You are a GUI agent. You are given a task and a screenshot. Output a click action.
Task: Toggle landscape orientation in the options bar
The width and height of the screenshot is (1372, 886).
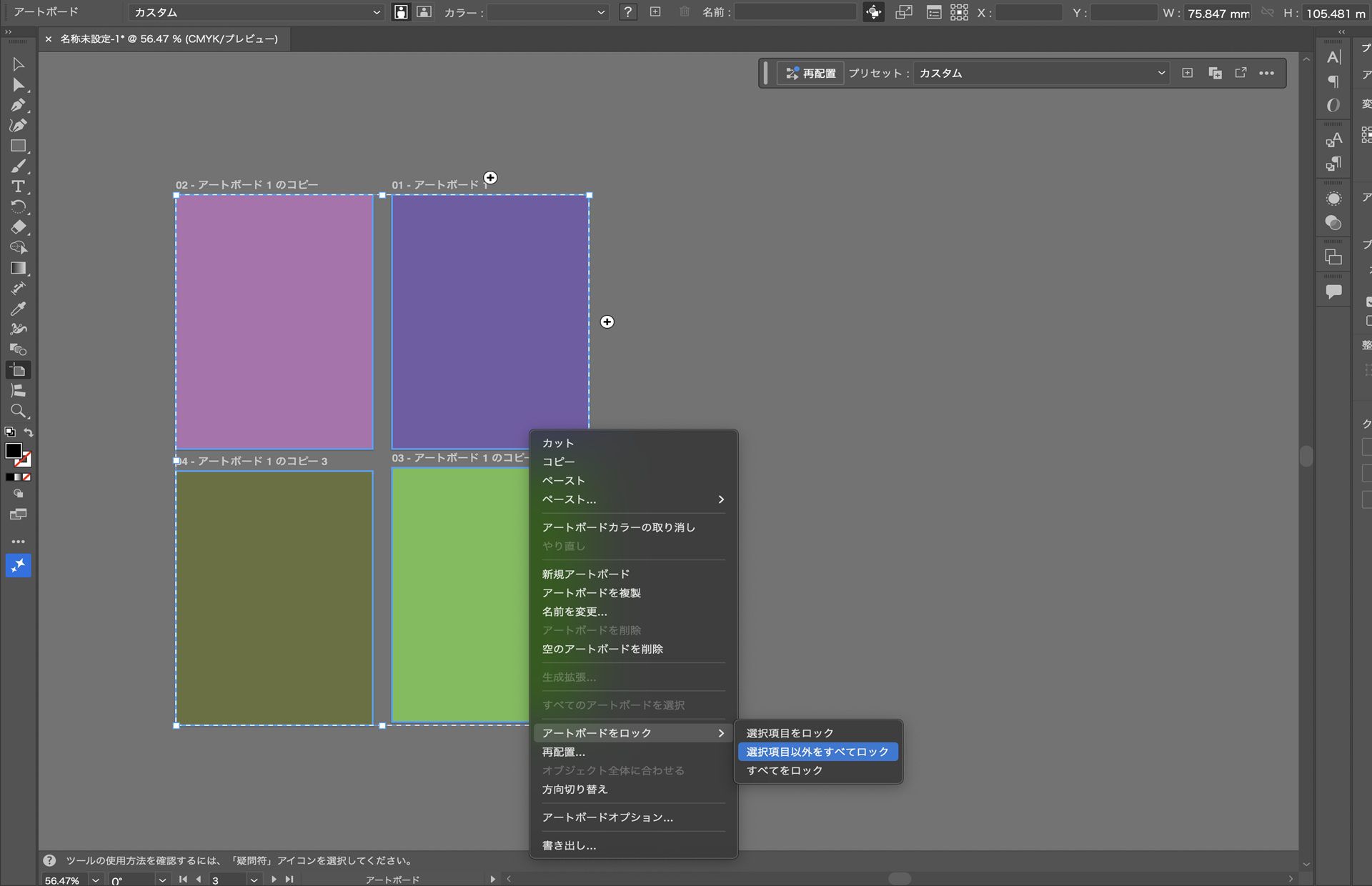(424, 12)
